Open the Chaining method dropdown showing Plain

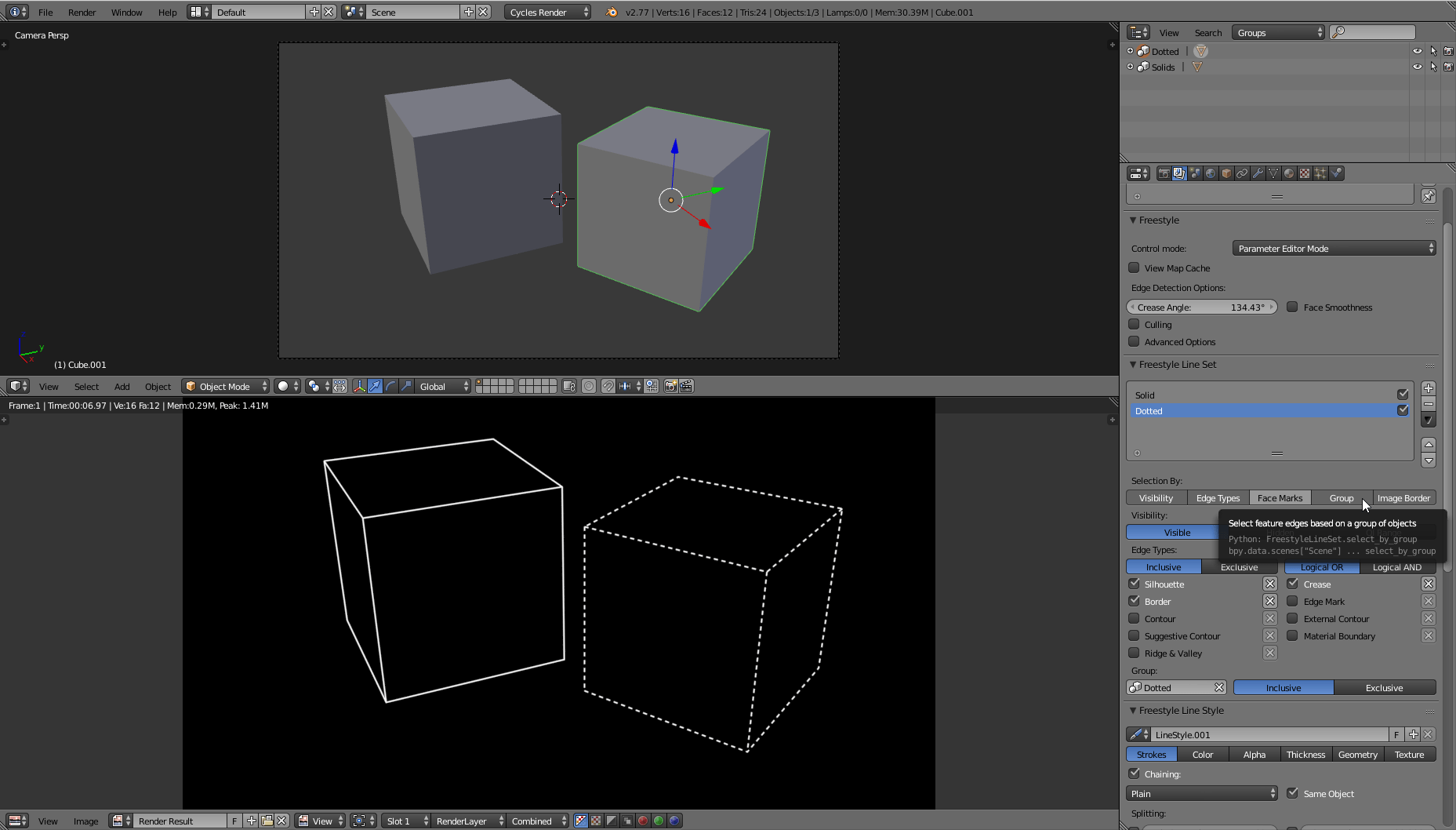1200,793
